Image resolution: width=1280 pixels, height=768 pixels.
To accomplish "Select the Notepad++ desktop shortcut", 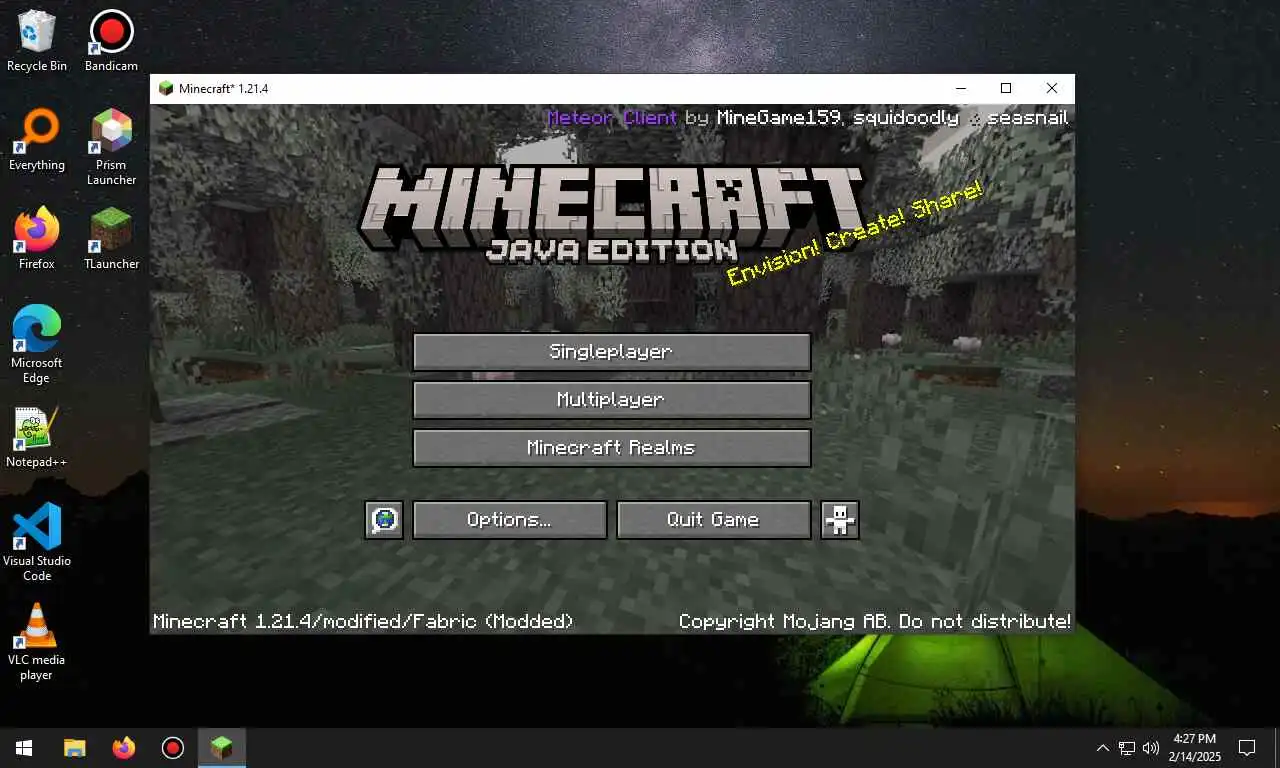I will 37,438.
